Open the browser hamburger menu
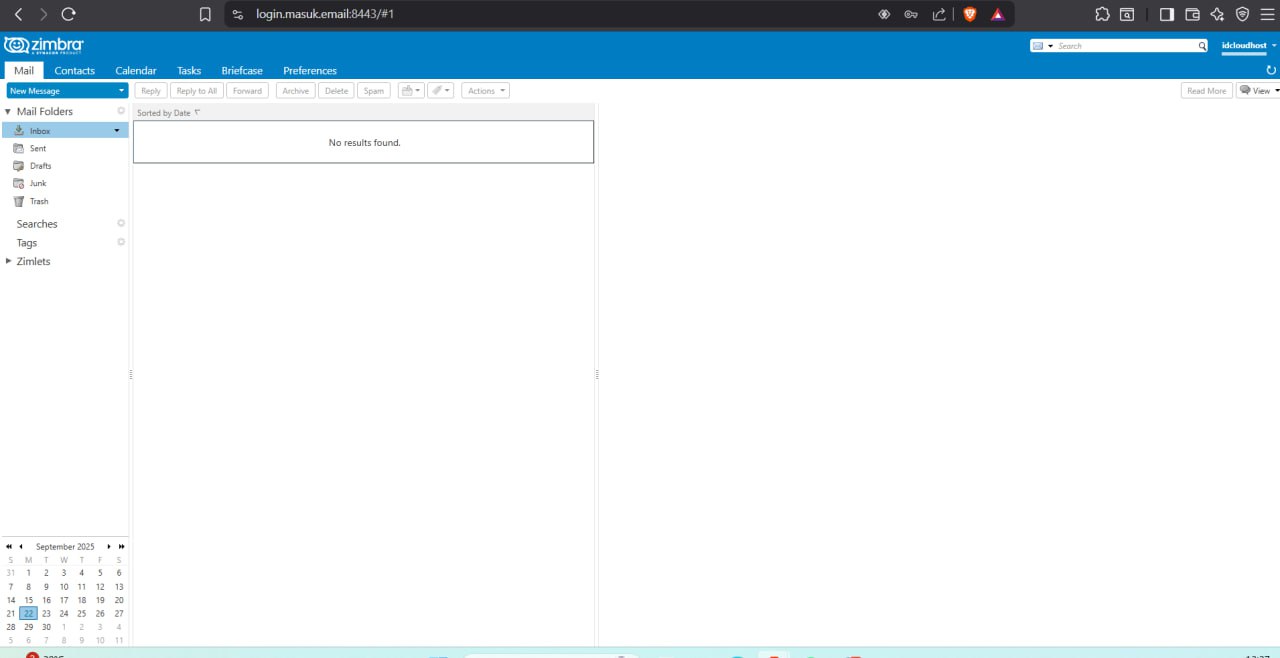Viewport: 1280px width, 658px height. coord(1268,14)
